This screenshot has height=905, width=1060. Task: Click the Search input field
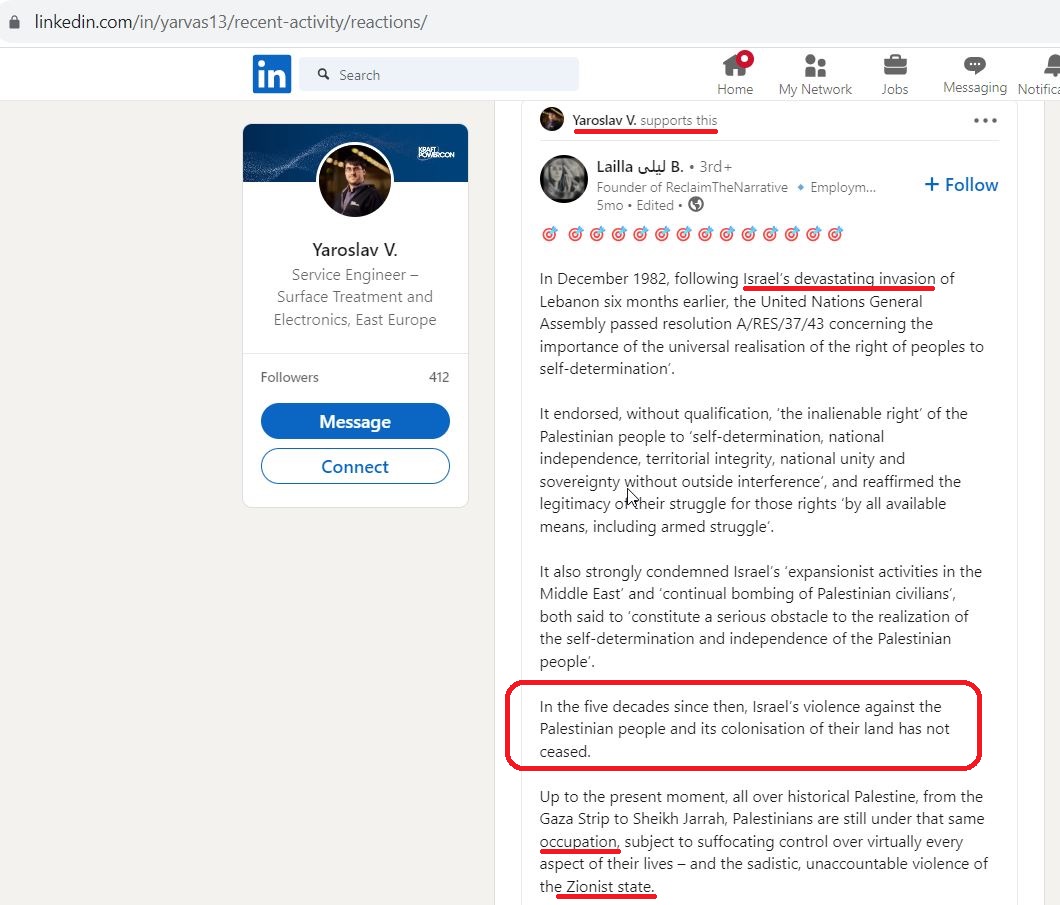[x=439, y=74]
